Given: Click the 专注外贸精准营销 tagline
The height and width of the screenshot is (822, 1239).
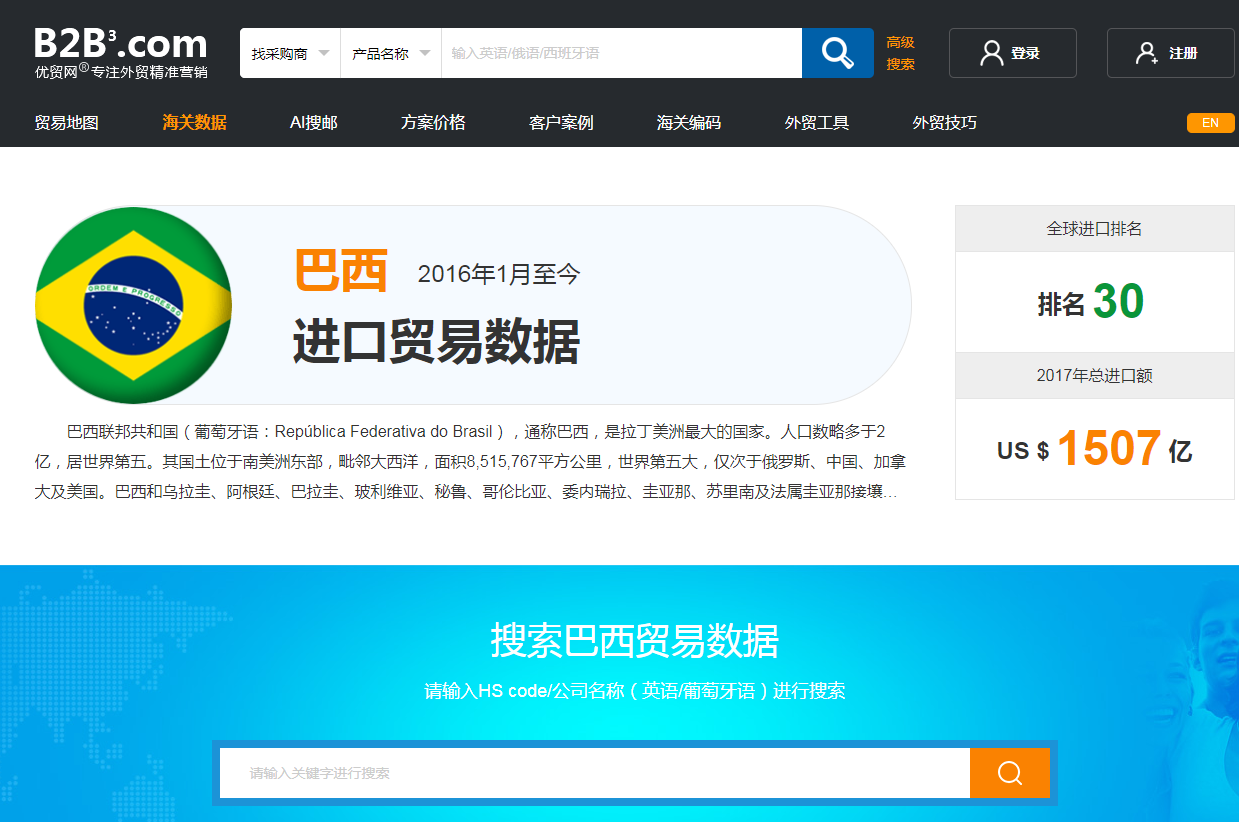Looking at the screenshot, I should [x=150, y=72].
